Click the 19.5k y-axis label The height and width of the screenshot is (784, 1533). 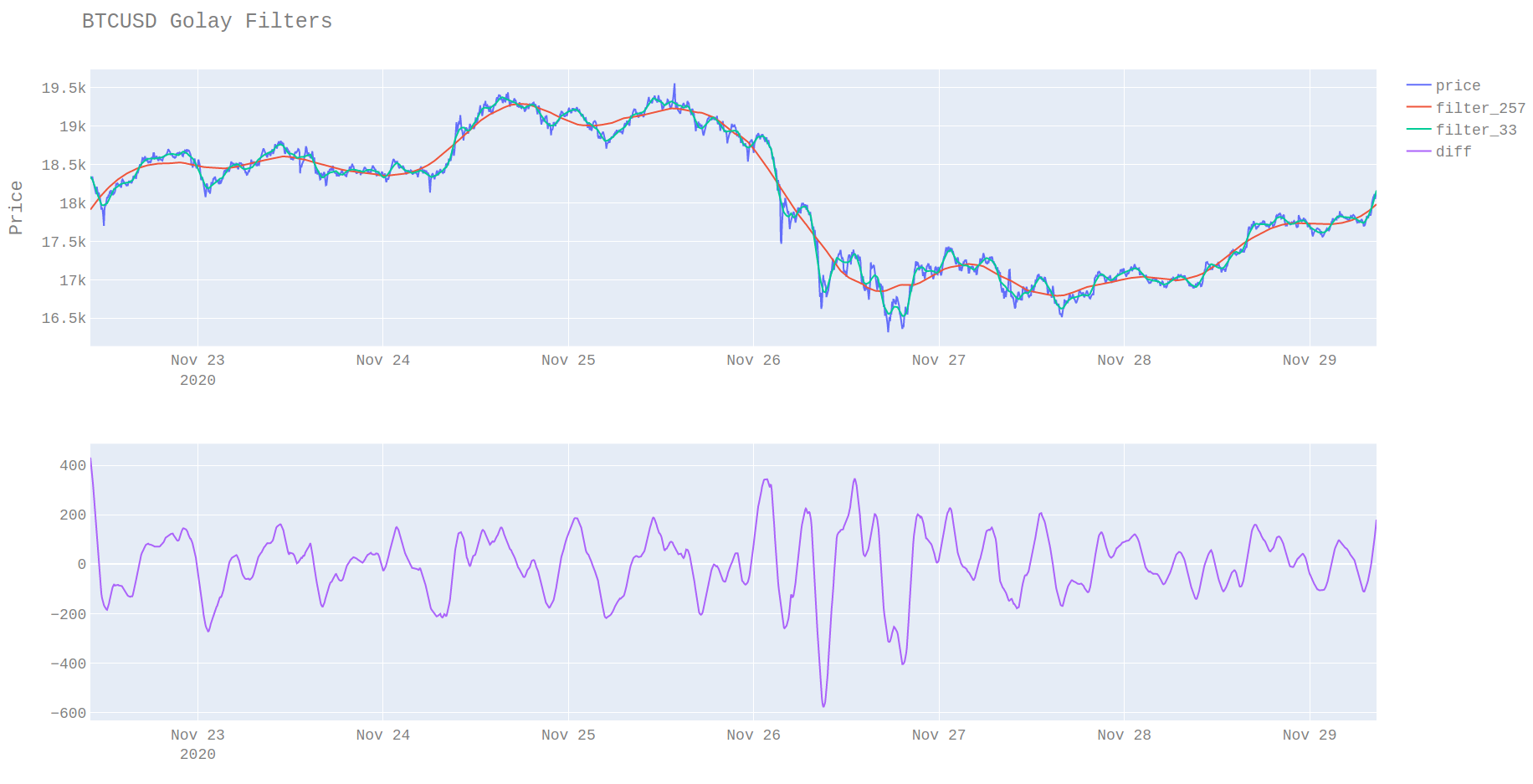[x=64, y=88]
